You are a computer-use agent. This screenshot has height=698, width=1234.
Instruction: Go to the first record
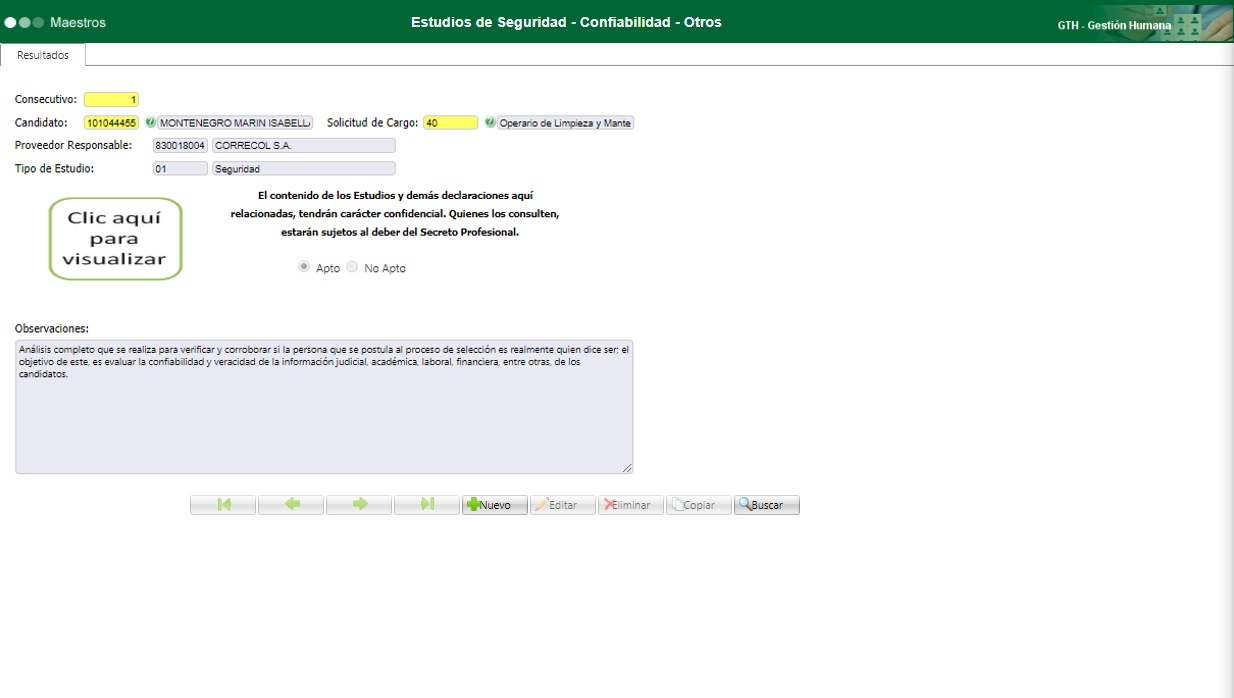[x=222, y=505]
